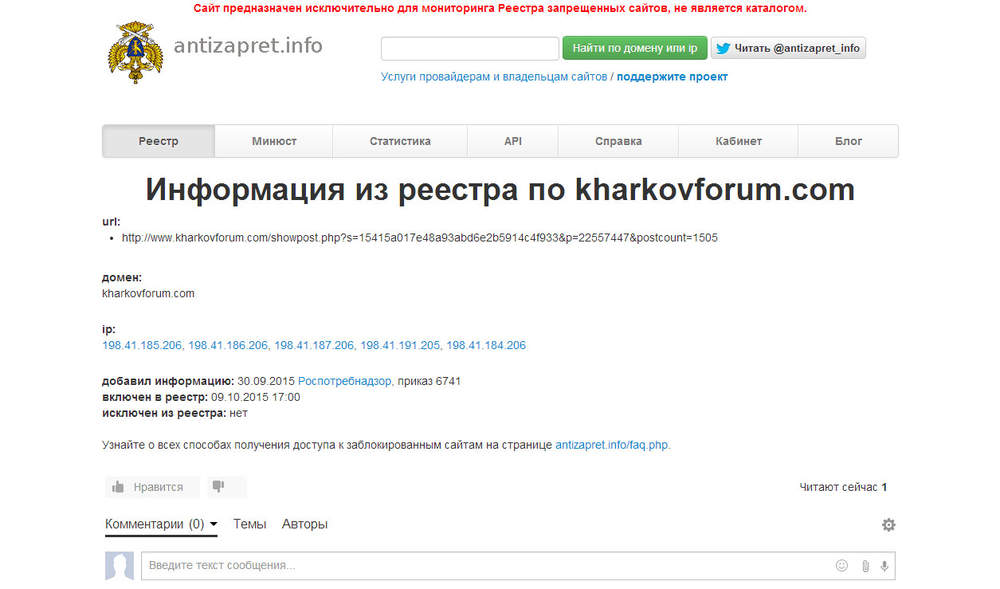Click the paperclip attach file icon
Viewport: 1000px width, 589px height.
click(x=865, y=566)
